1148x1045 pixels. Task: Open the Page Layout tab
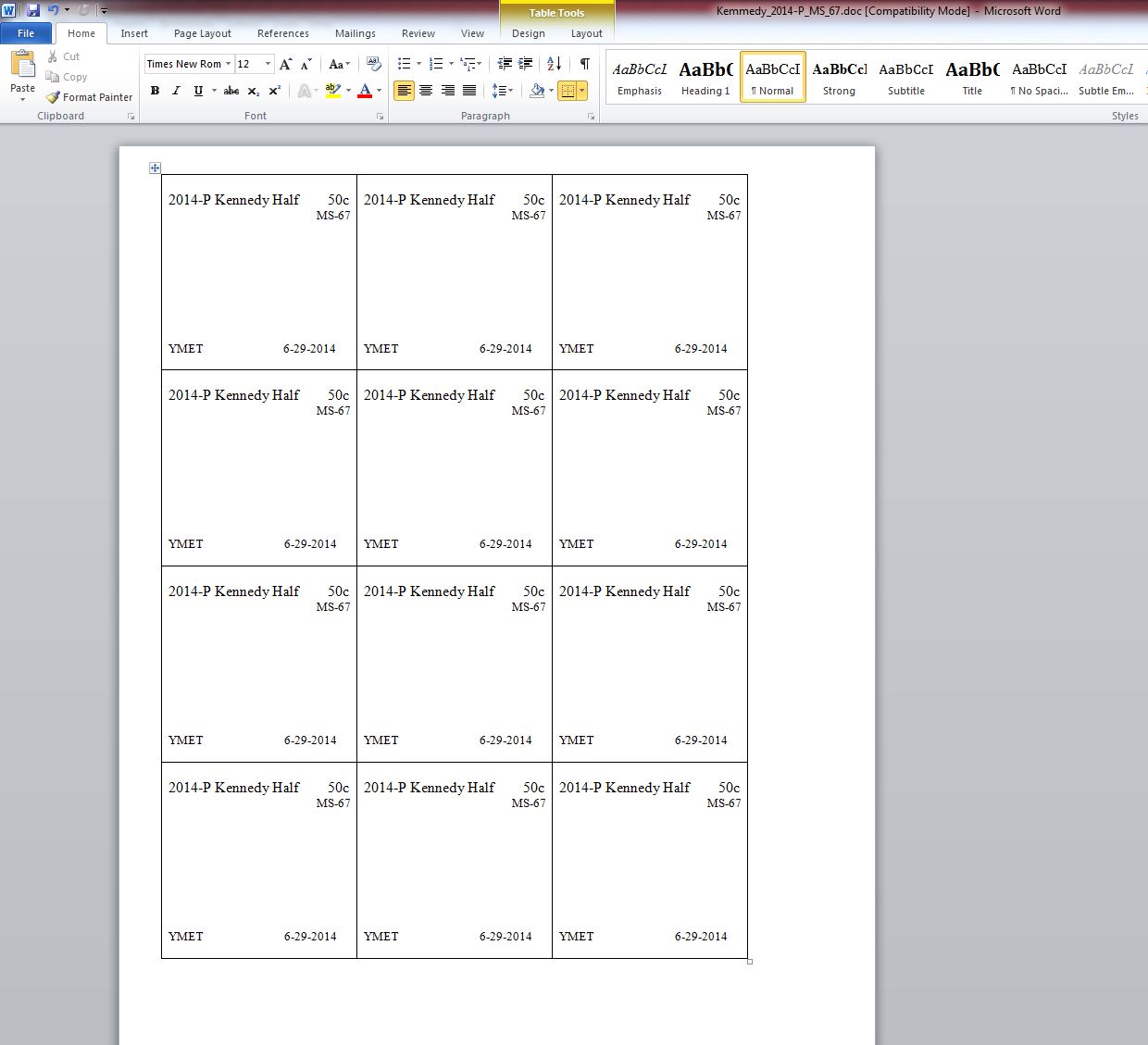(202, 33)
